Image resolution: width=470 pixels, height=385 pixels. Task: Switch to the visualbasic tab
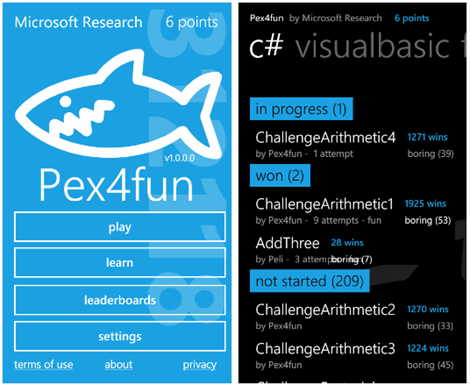point(373,47)
